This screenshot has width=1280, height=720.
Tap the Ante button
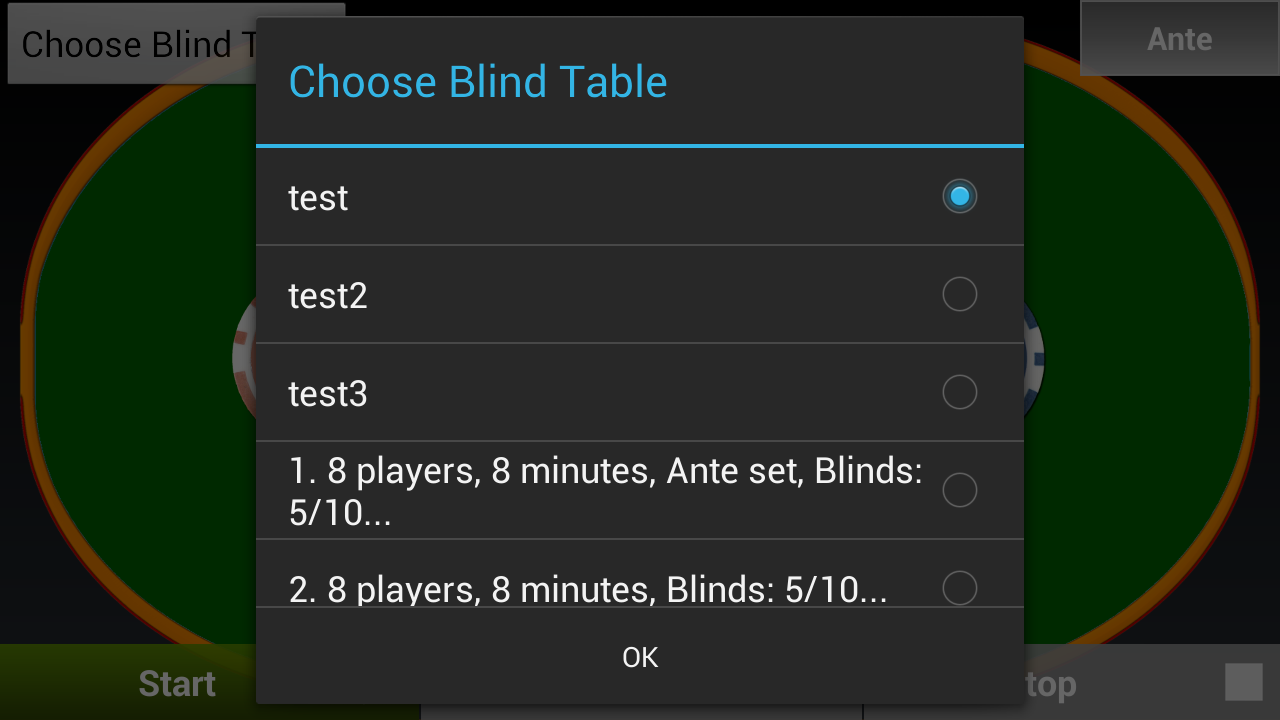(x=1179, y=39)
